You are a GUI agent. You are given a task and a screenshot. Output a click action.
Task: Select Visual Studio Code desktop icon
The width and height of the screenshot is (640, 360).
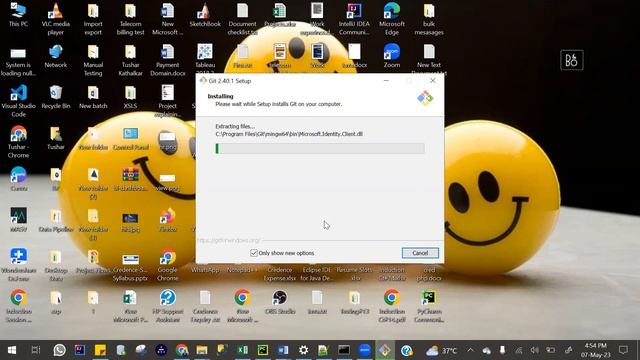click(18, 101)
